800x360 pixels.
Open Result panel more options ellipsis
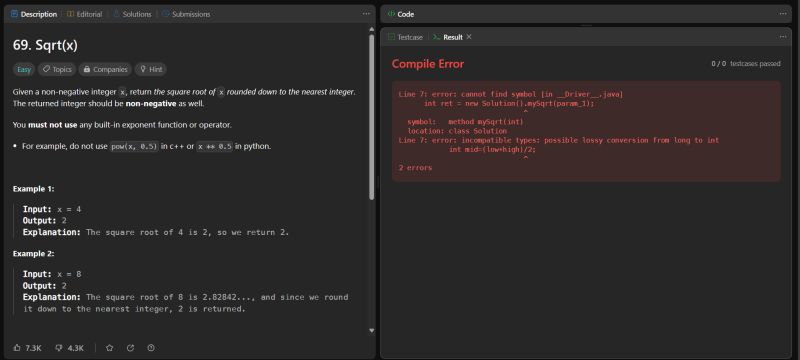pos(783,37)
